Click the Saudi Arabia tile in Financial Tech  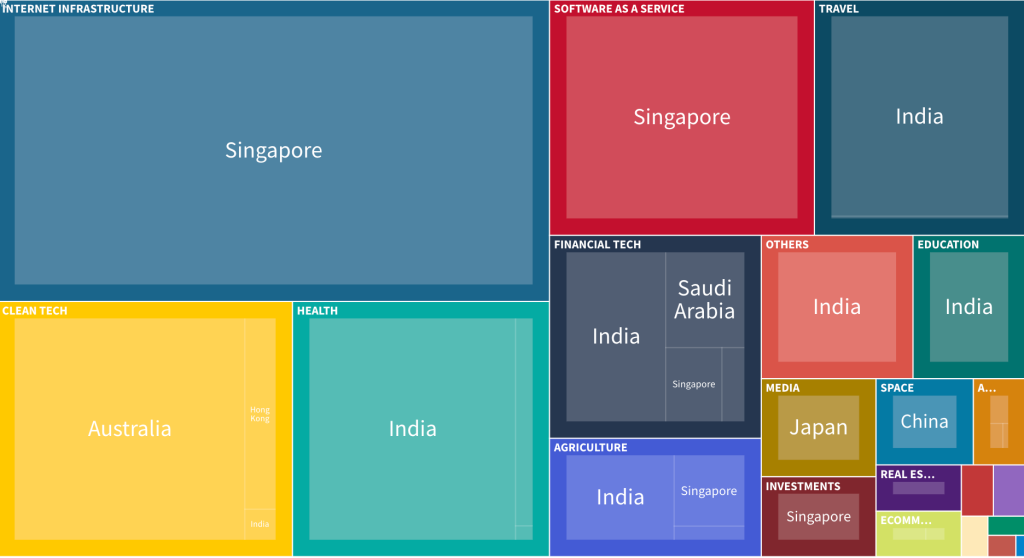tap(704, 299)
